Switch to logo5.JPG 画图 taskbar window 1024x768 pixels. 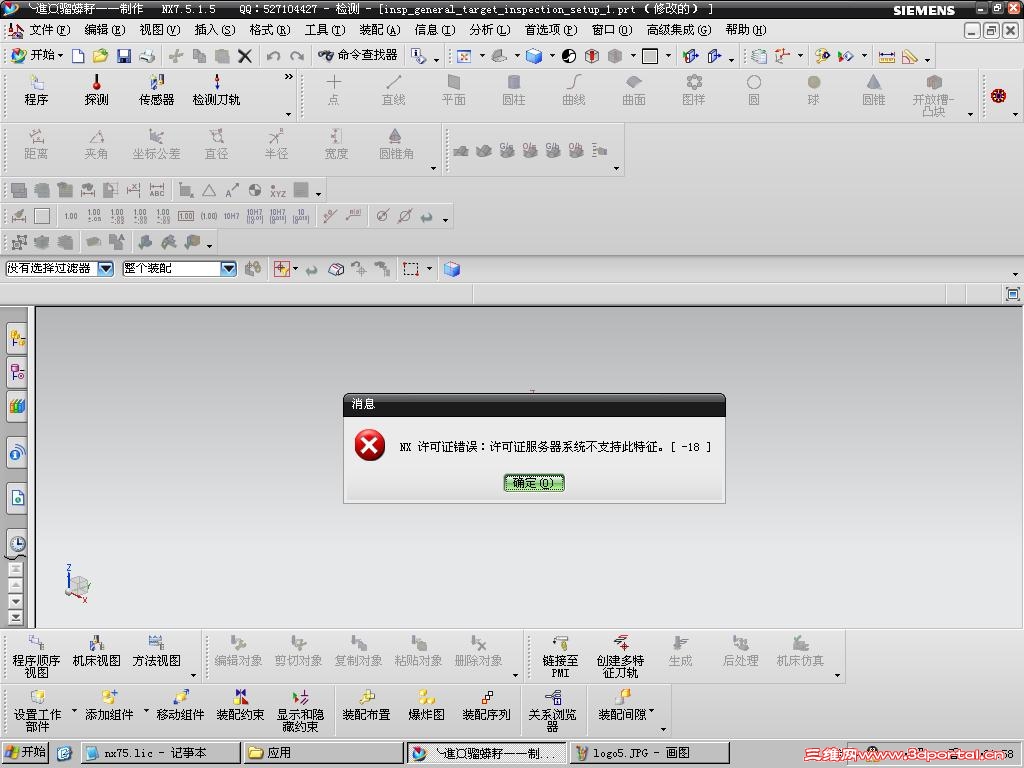click(x=650, y=753)
